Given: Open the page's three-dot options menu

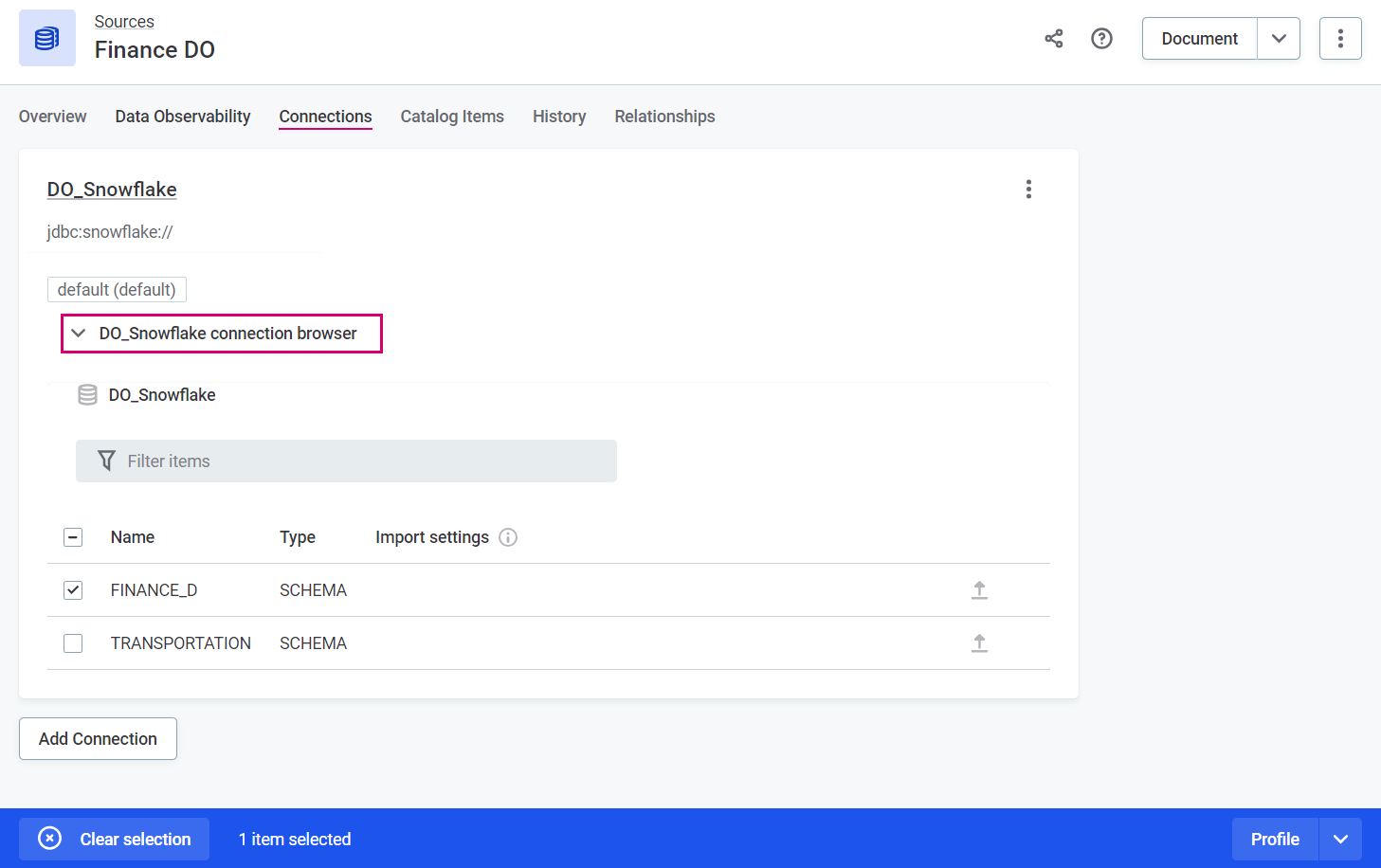Looking at the screenshot, I should point(1339,39).
